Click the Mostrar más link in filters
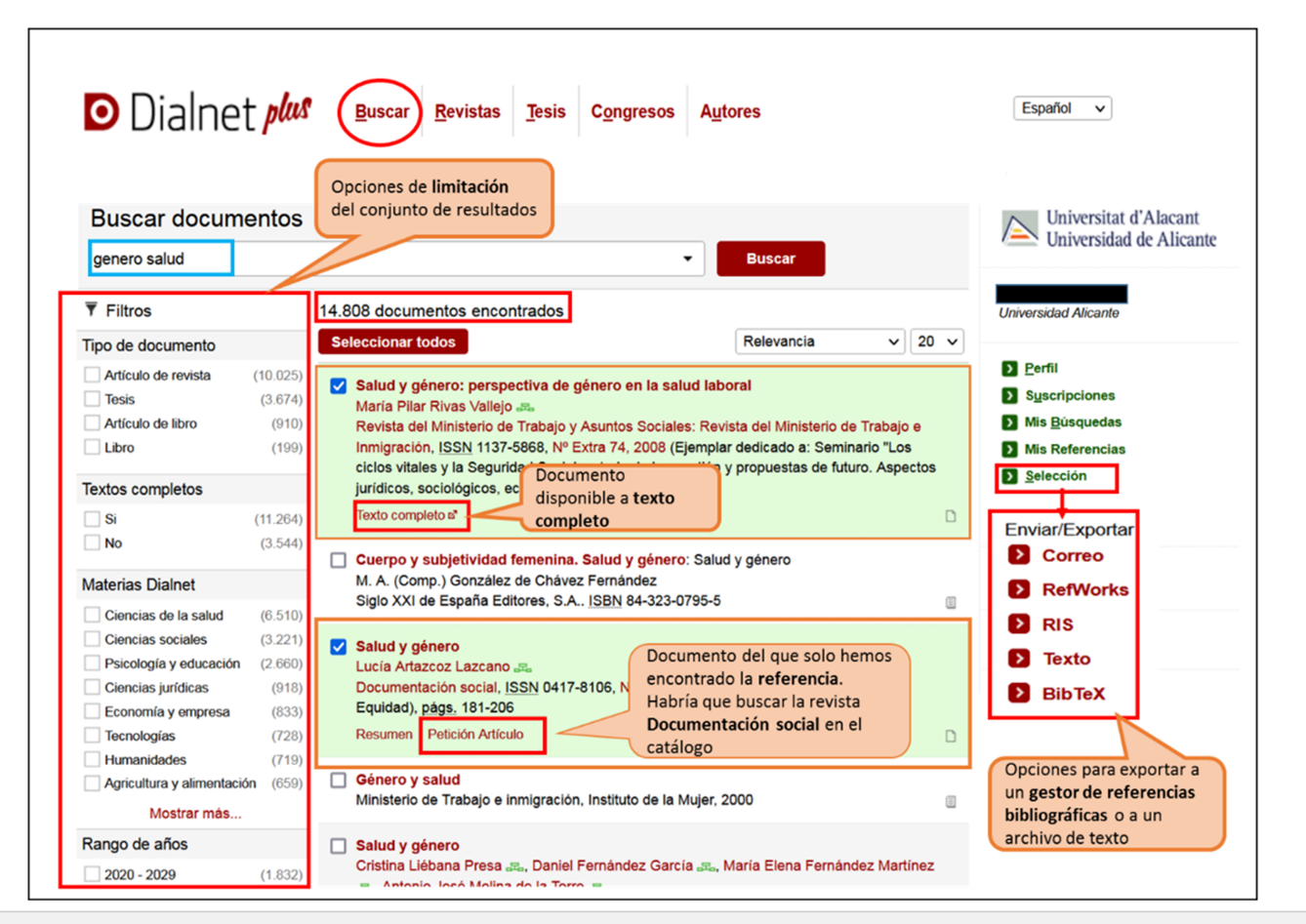1306x924 pixels. [194, 813]
